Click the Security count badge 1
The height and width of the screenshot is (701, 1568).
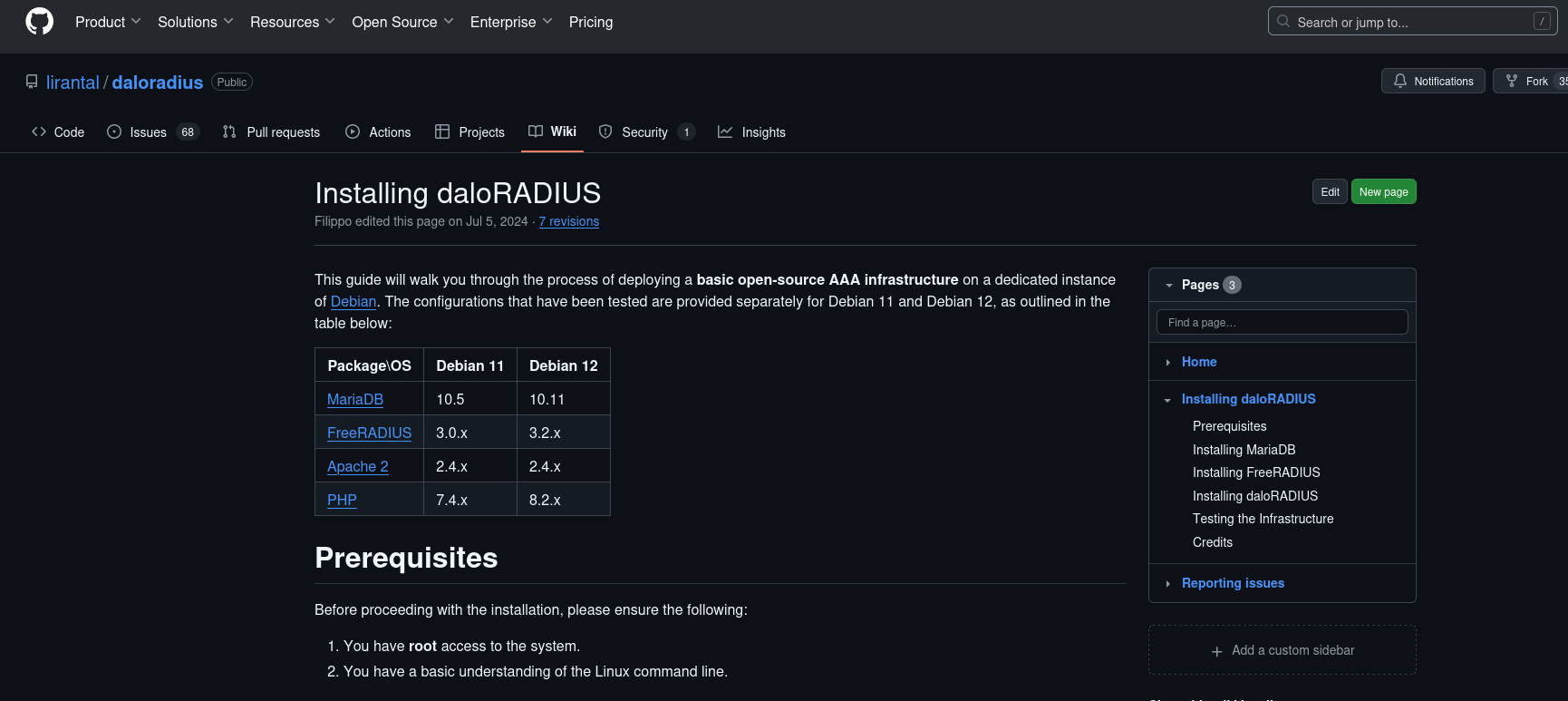tap(686, 131)
